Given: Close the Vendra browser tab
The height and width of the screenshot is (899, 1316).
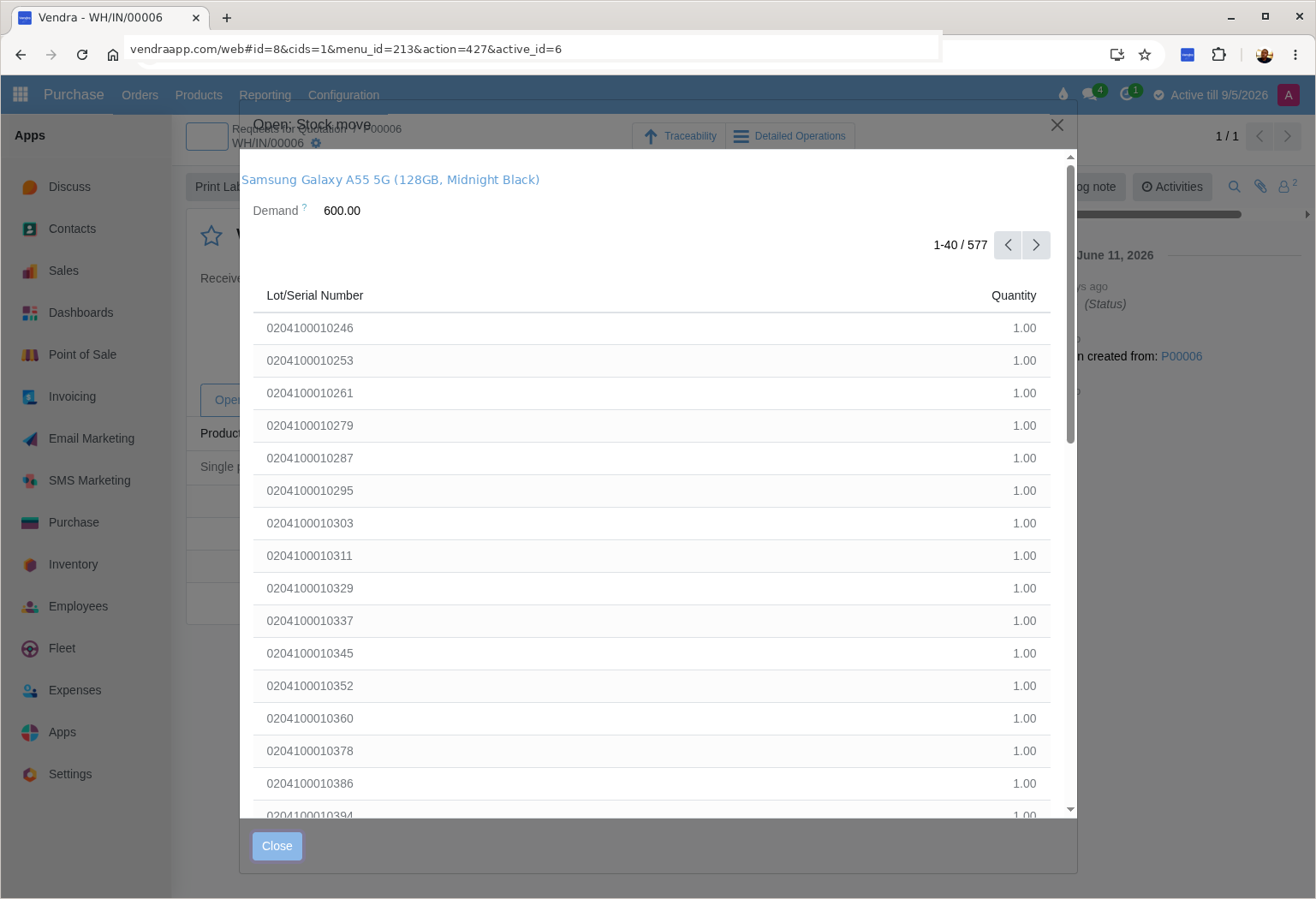Looking at the screenshot, I should click(x=196, y=18).
